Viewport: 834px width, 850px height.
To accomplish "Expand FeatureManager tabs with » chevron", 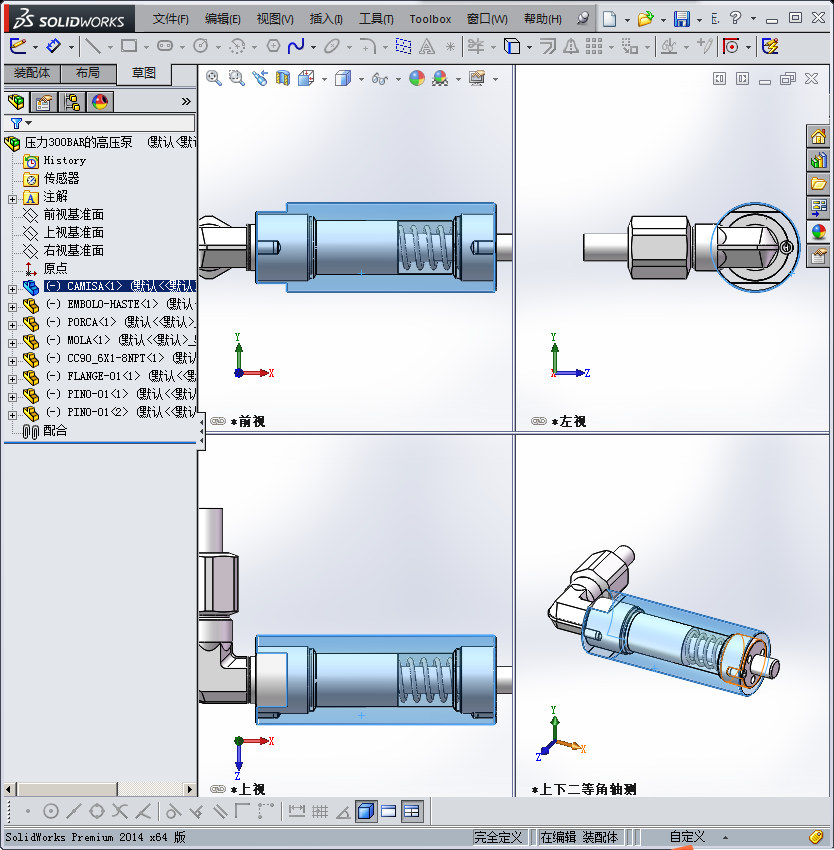I will pyautogui.click(x=186, y=101).
